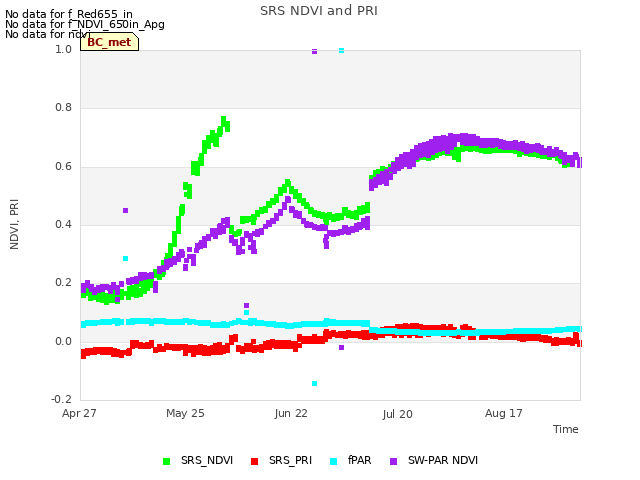Image resolution: width=640 pixels, height=480 pixels.
Task: Click the 0.4 y-axis tick label
Action: coord(63,224)
